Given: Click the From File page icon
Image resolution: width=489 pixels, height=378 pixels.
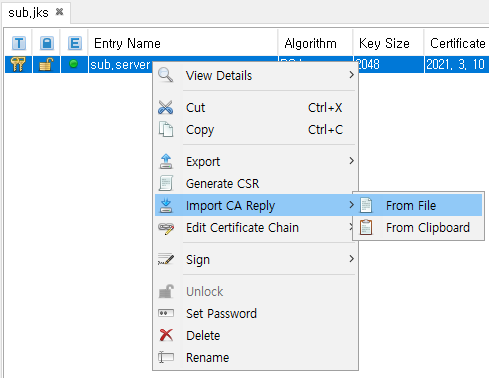Looking at the screenshot, I should 366,205.
